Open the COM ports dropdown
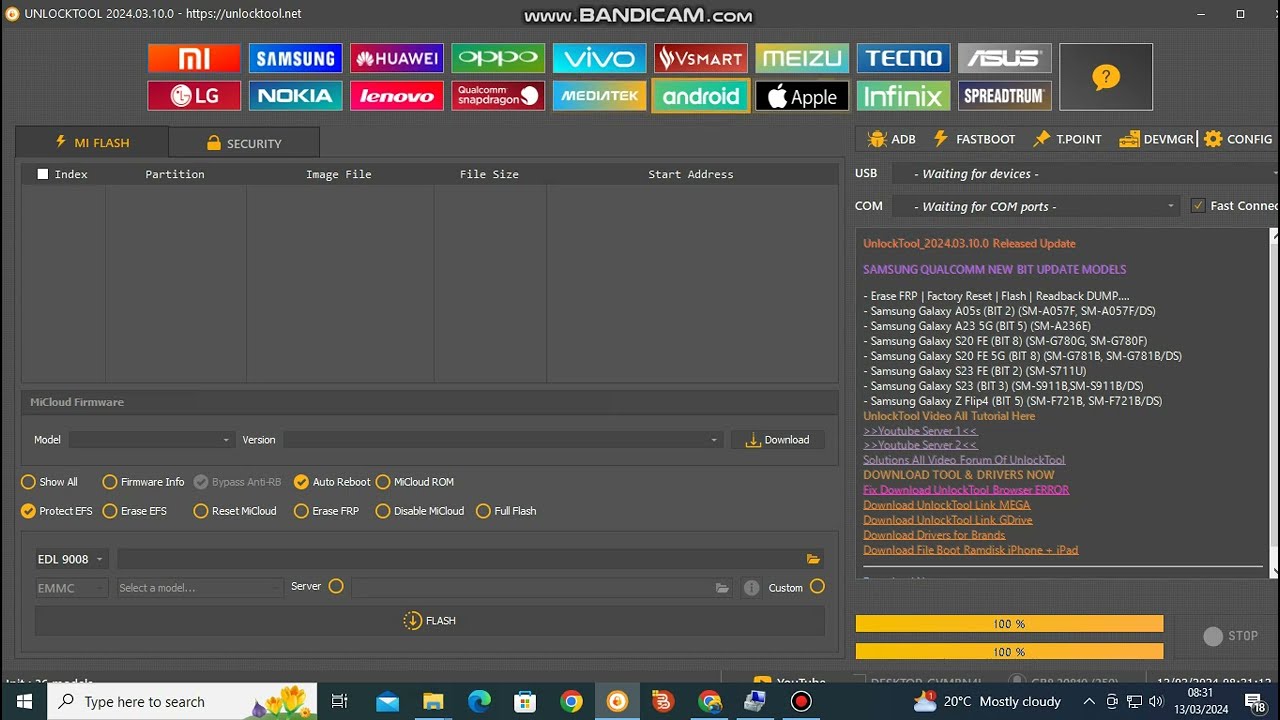 (x=1034, y=206)
